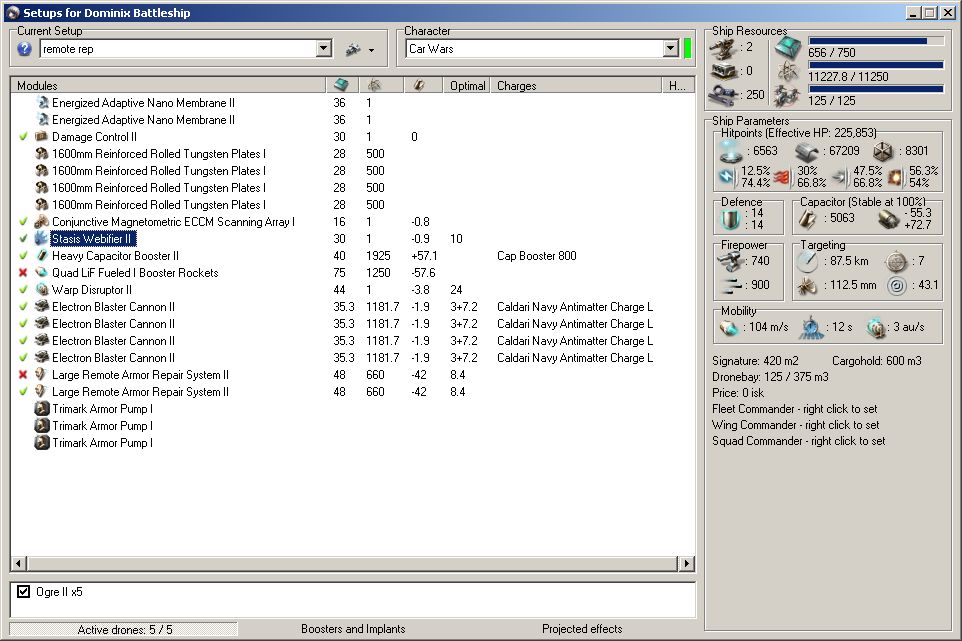
Task: Click the CPU usage bar showing 656 / 750
Action: (876, 41)
